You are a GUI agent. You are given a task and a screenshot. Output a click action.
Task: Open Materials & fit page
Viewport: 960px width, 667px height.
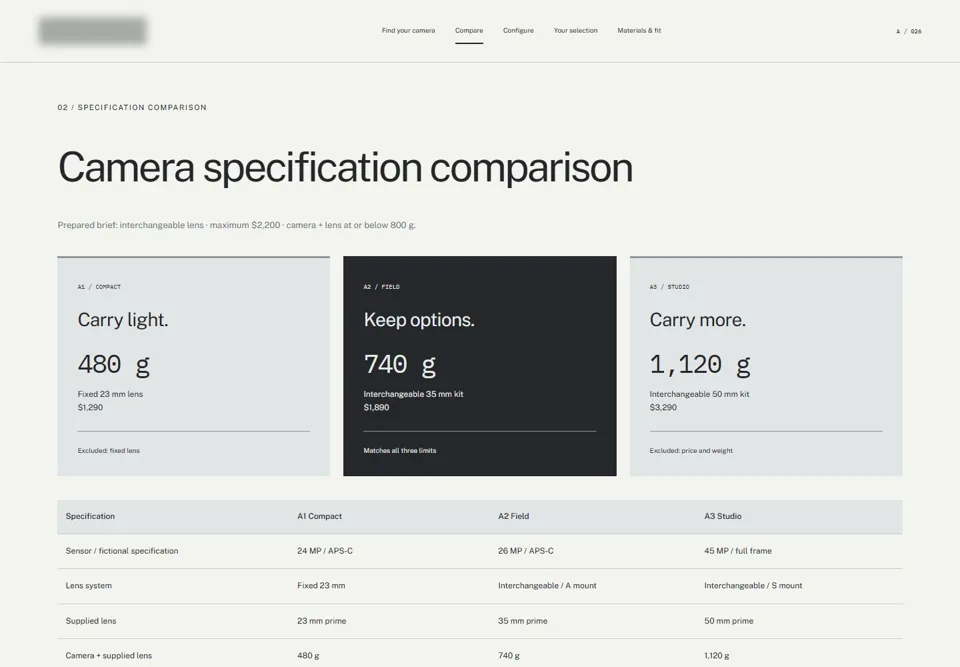[639, 31]
